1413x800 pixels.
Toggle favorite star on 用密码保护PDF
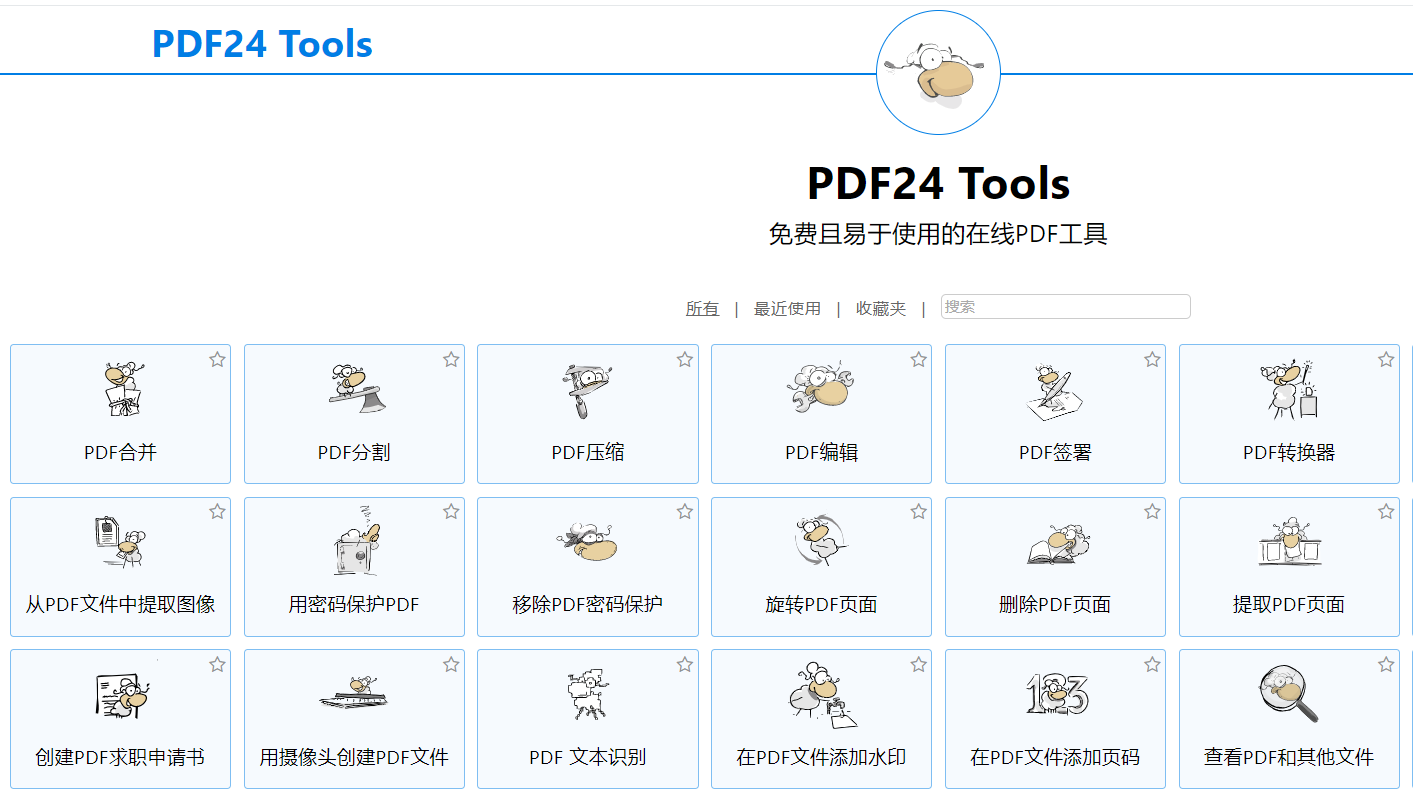(x=451, y=512)
